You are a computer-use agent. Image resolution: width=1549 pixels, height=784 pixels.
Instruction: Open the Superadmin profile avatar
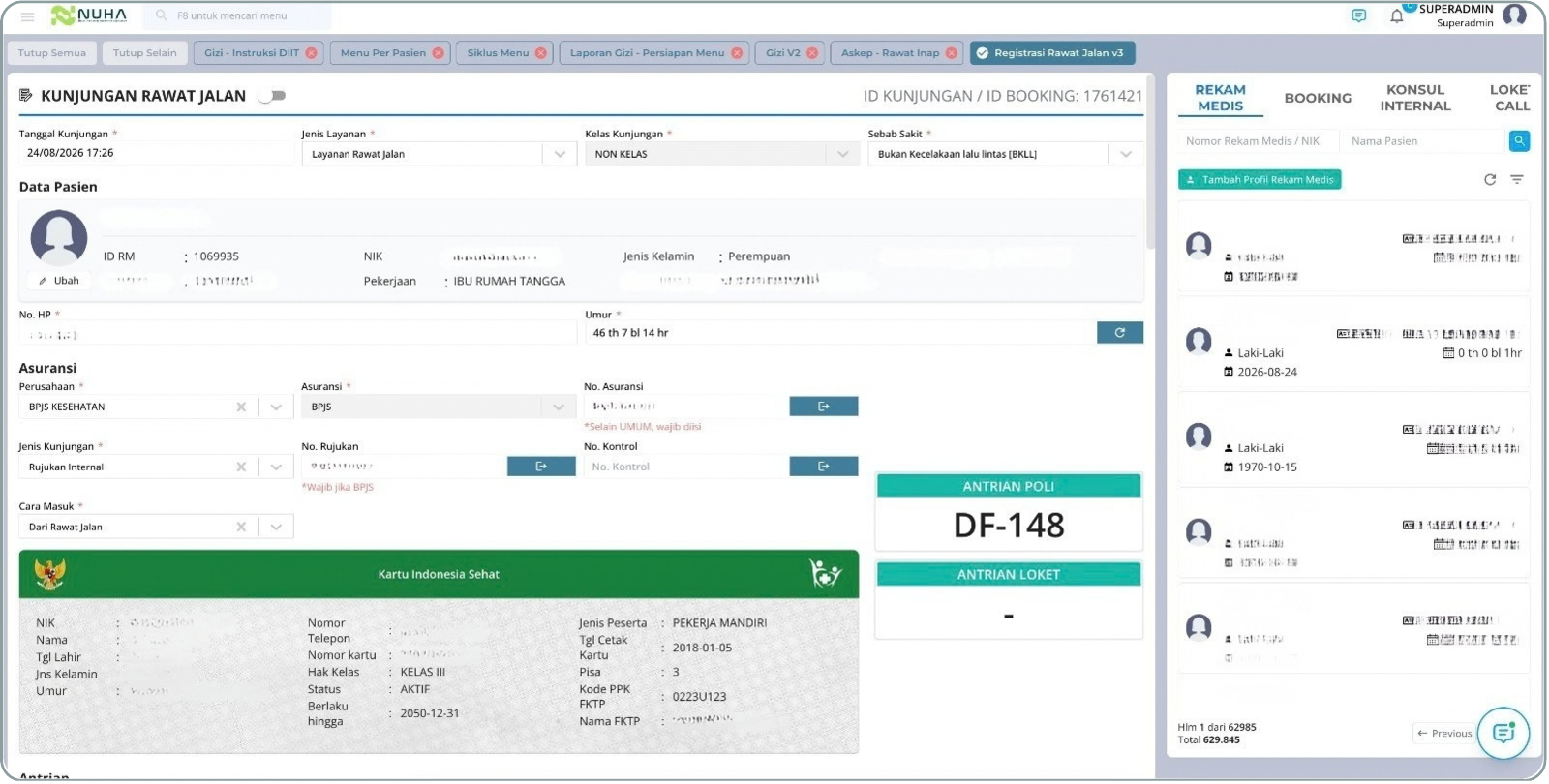click(1515, 15)
